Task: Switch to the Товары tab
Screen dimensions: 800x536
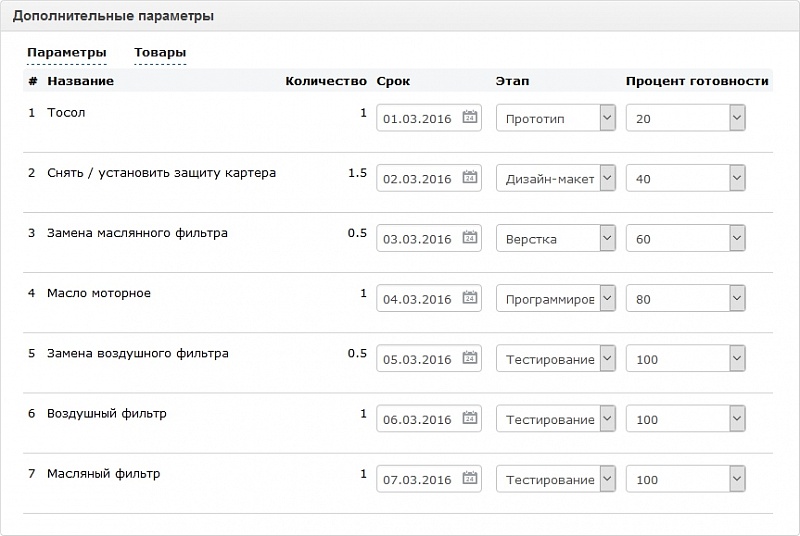Action: (x=160, y=53)
